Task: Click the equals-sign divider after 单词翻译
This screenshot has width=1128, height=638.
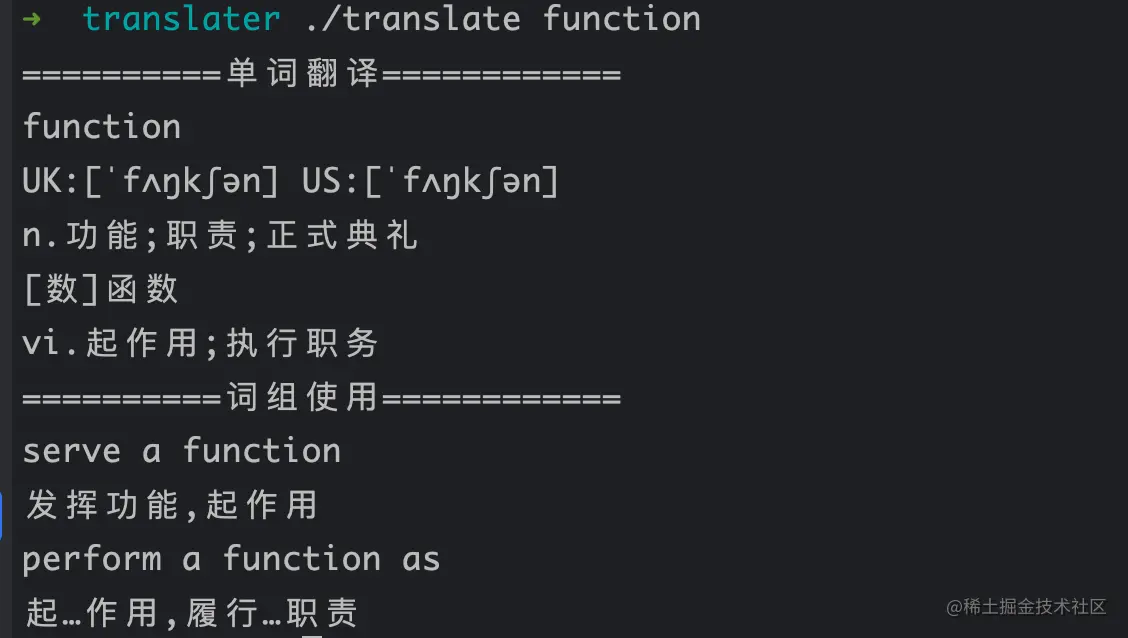Action: [x=502, y=74]
